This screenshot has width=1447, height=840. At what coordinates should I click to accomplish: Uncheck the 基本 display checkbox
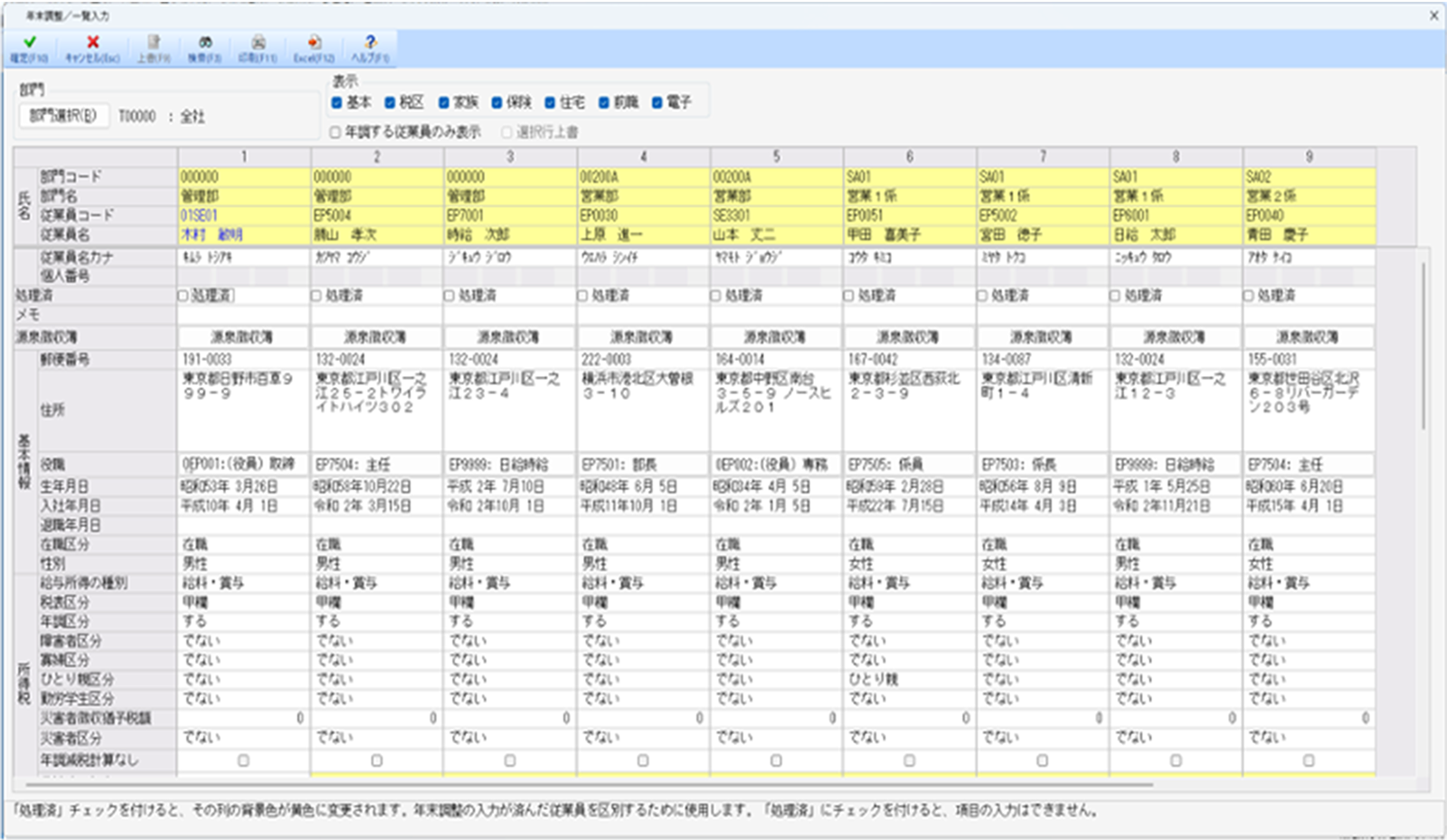coord(337,103)
